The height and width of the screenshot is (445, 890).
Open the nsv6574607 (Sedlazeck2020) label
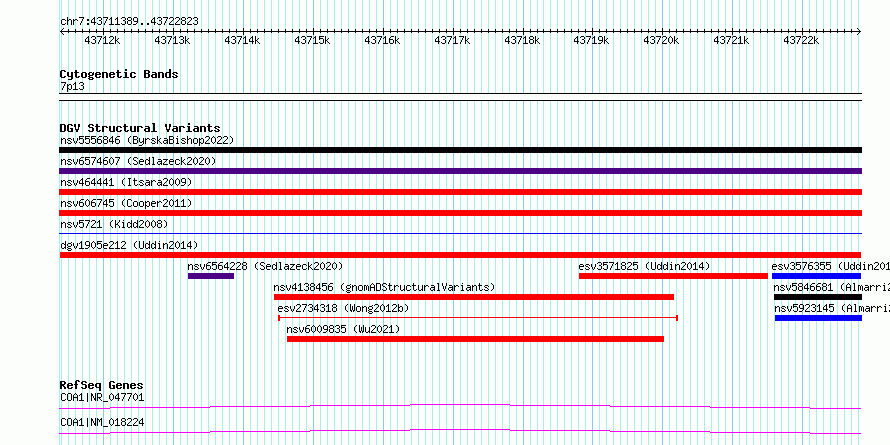pyautogui.click(x=138, y=161)
